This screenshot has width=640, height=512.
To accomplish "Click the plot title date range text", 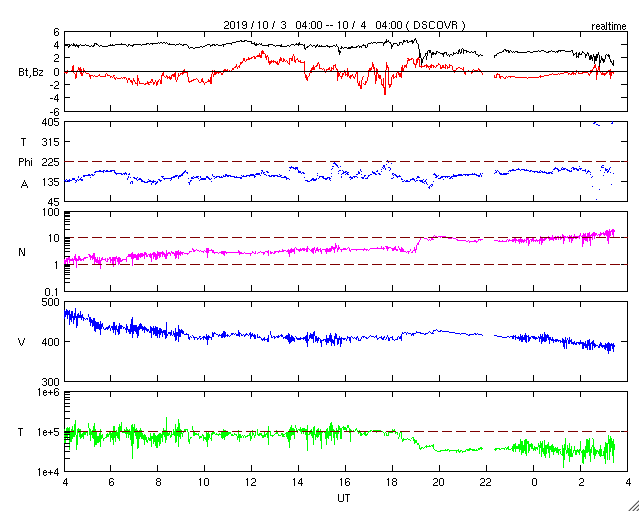I will [x=344, y=25].
